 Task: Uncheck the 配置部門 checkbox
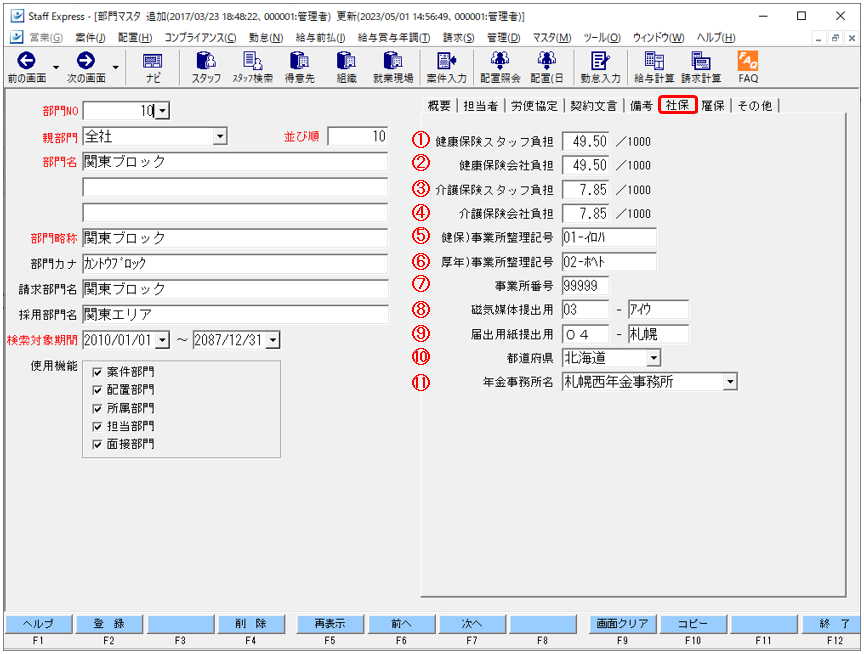tap(98, 390)
